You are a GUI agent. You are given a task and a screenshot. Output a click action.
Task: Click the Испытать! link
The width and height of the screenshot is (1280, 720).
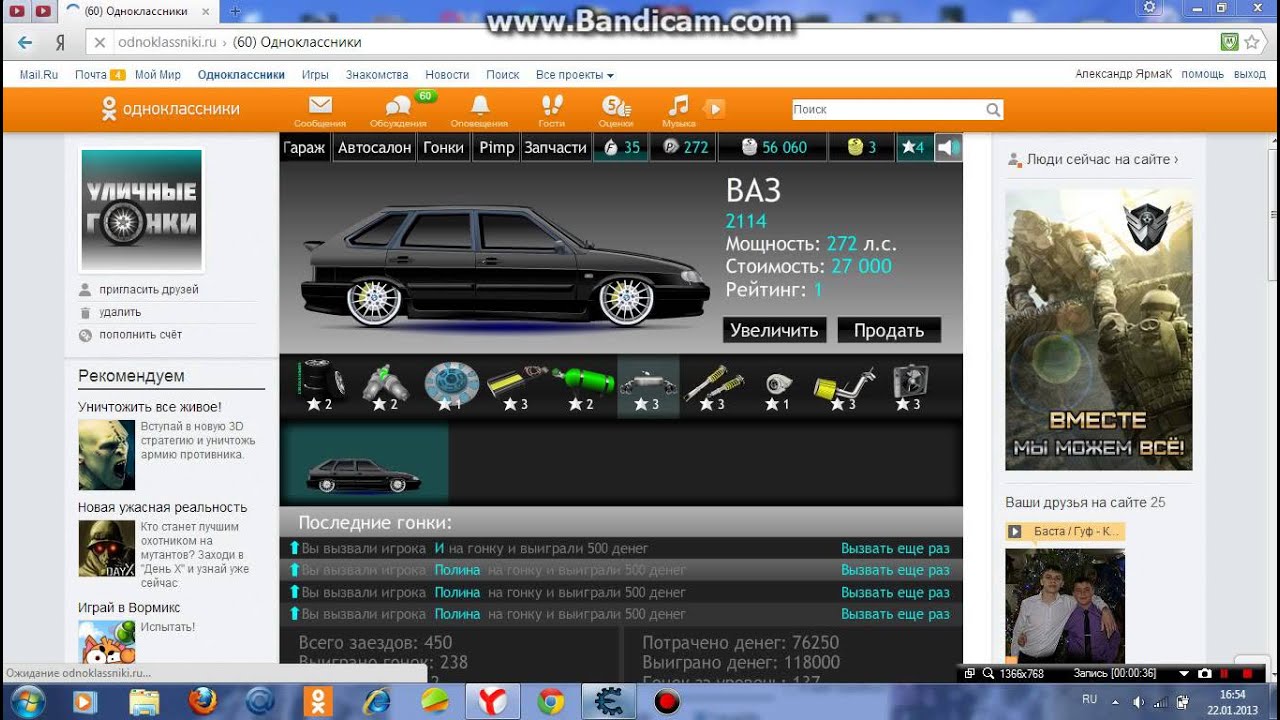coord(168,627)
